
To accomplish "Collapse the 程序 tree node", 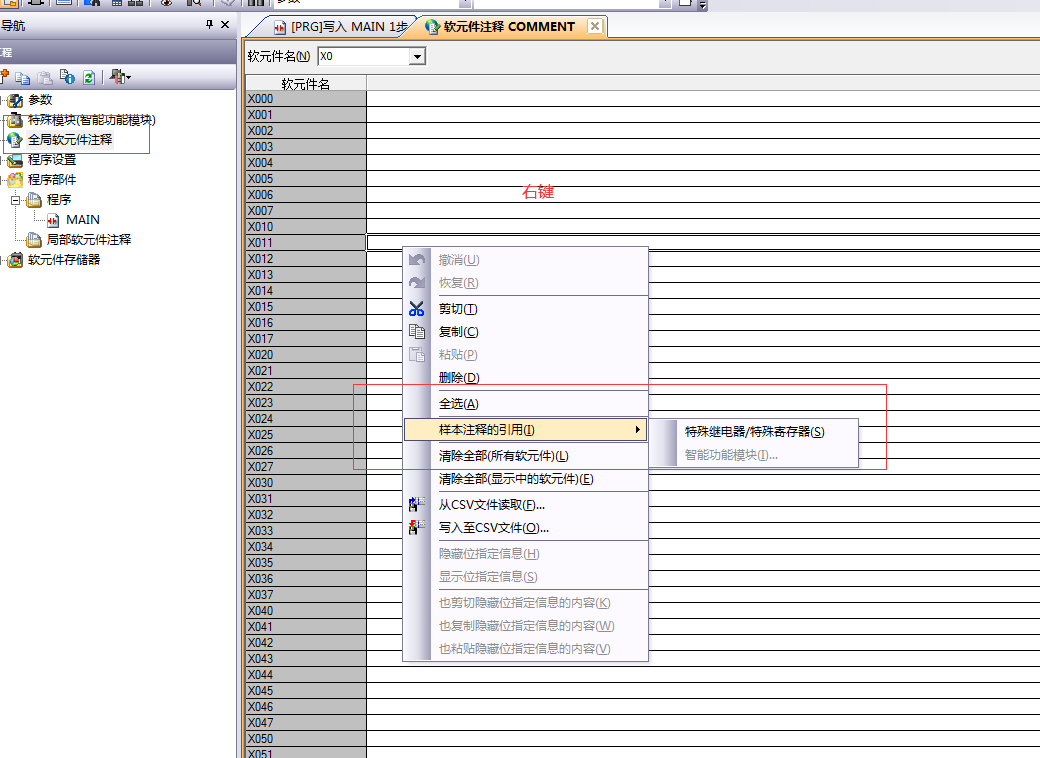I will 16,200.
